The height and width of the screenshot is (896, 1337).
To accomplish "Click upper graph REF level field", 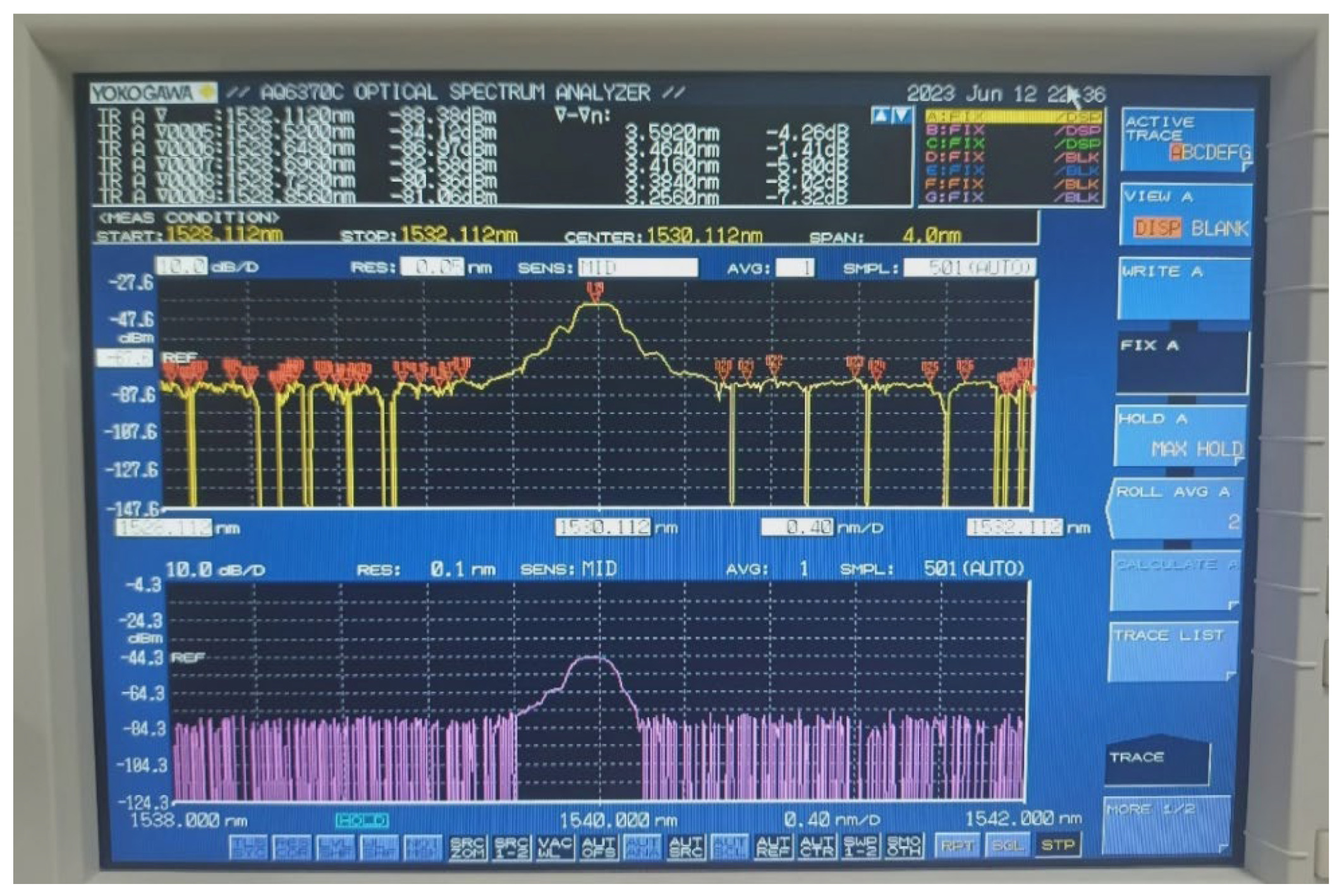I will coord(125,358).
